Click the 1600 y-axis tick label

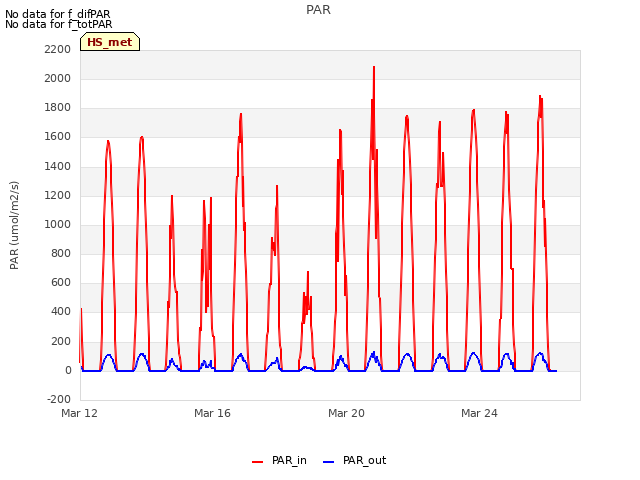pos(58,137)
